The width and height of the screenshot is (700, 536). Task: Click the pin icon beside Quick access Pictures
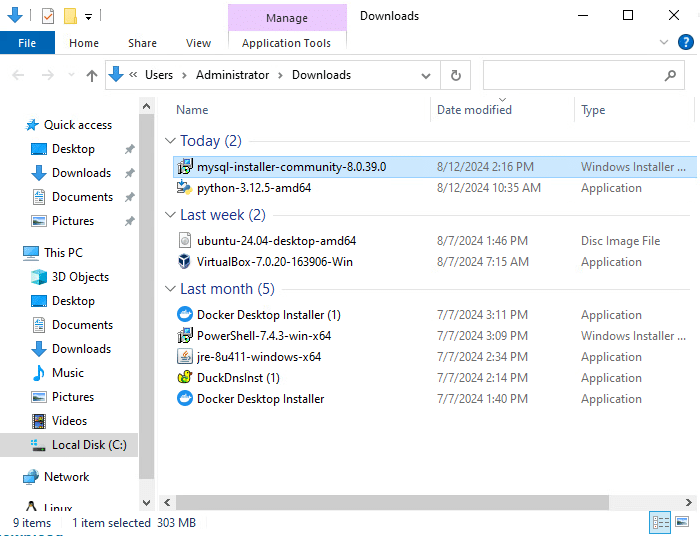129,221
